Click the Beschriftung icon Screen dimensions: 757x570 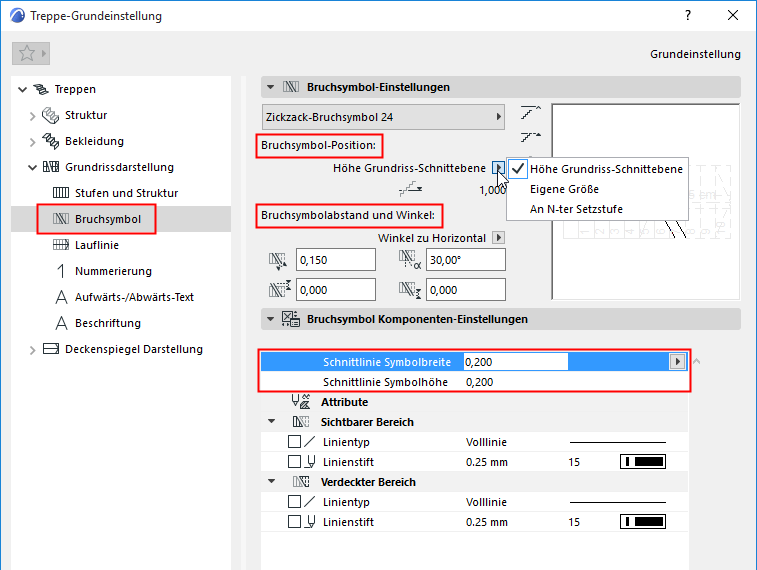click(61, 323)
